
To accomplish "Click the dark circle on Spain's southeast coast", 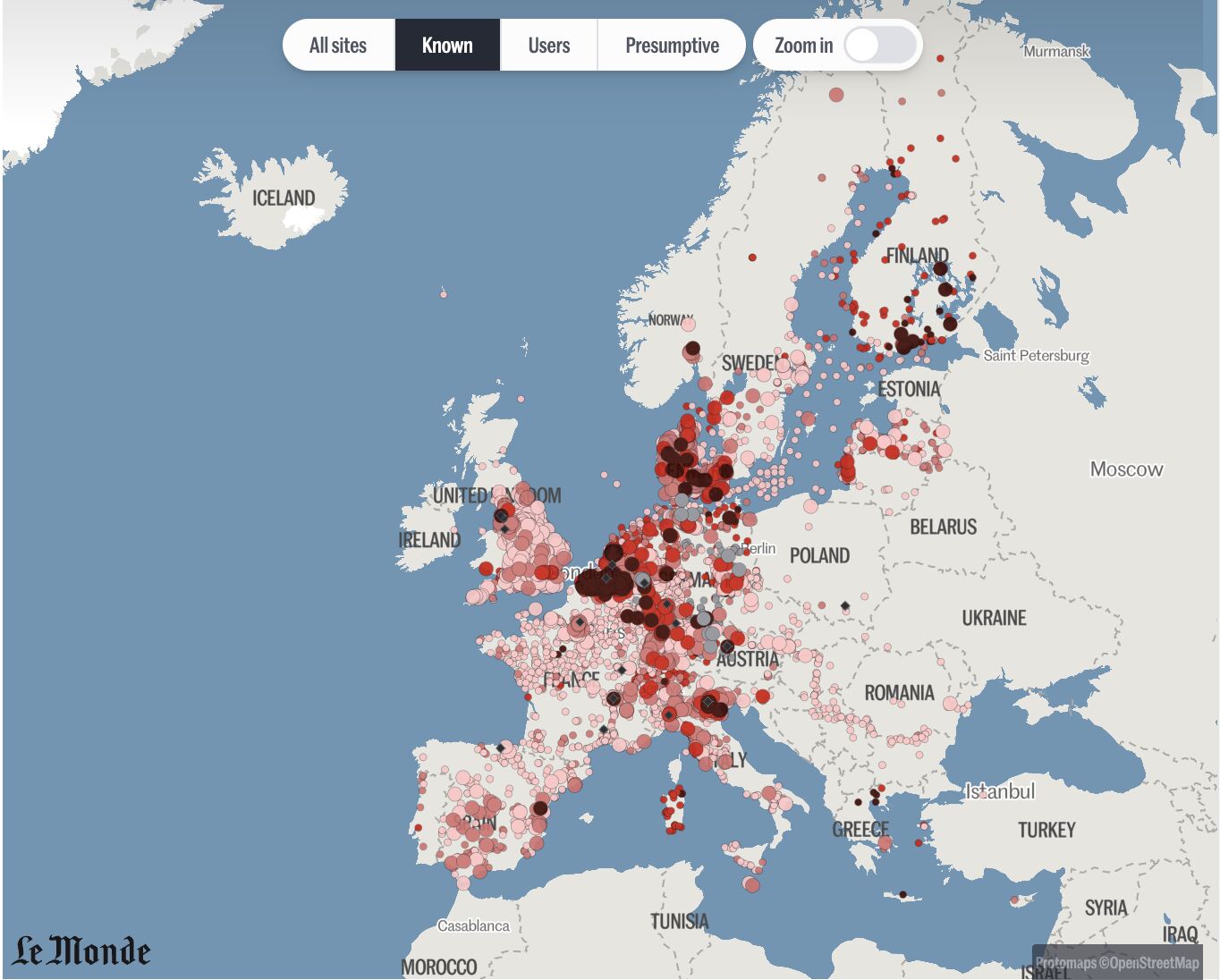I will tap(540, 808).
